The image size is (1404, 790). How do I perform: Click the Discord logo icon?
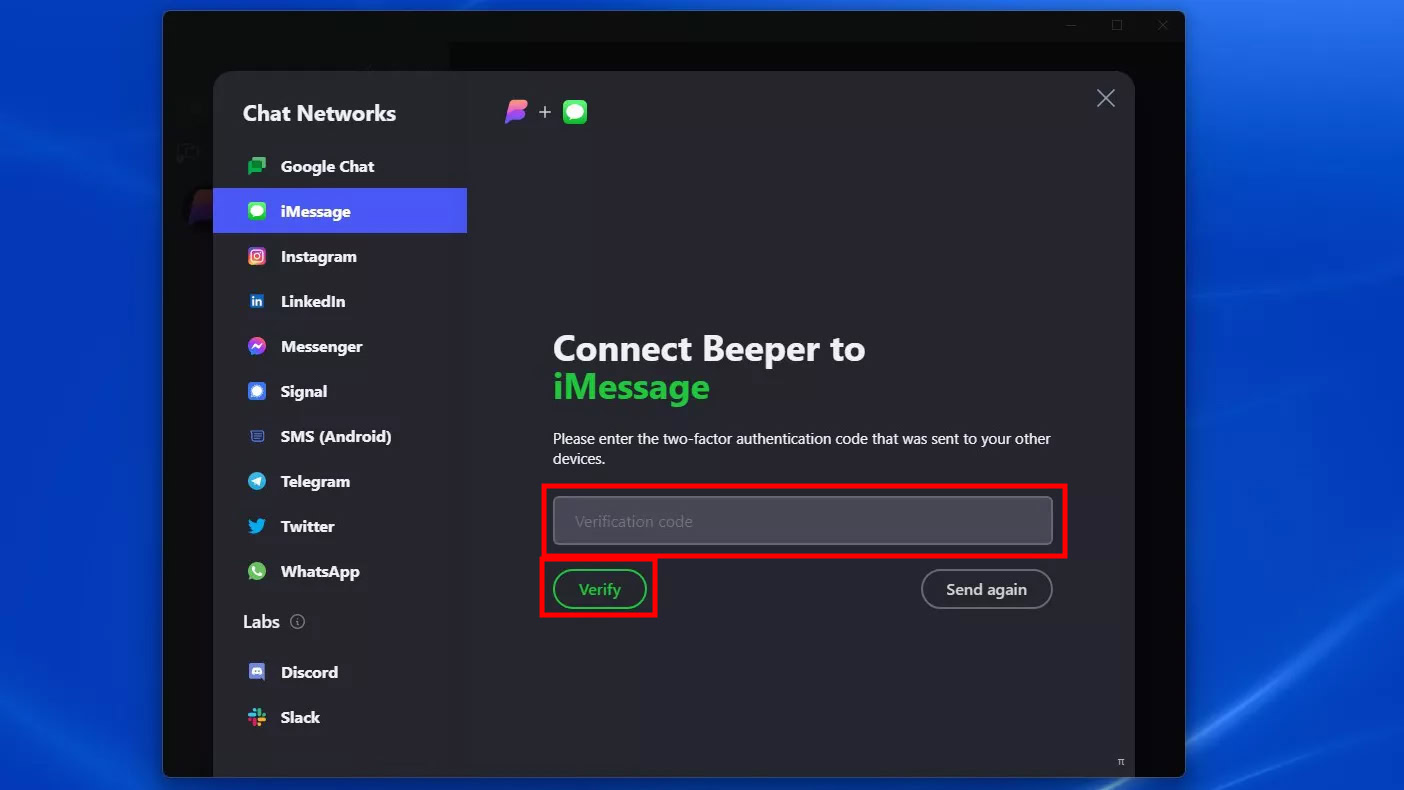coord(257,672)
